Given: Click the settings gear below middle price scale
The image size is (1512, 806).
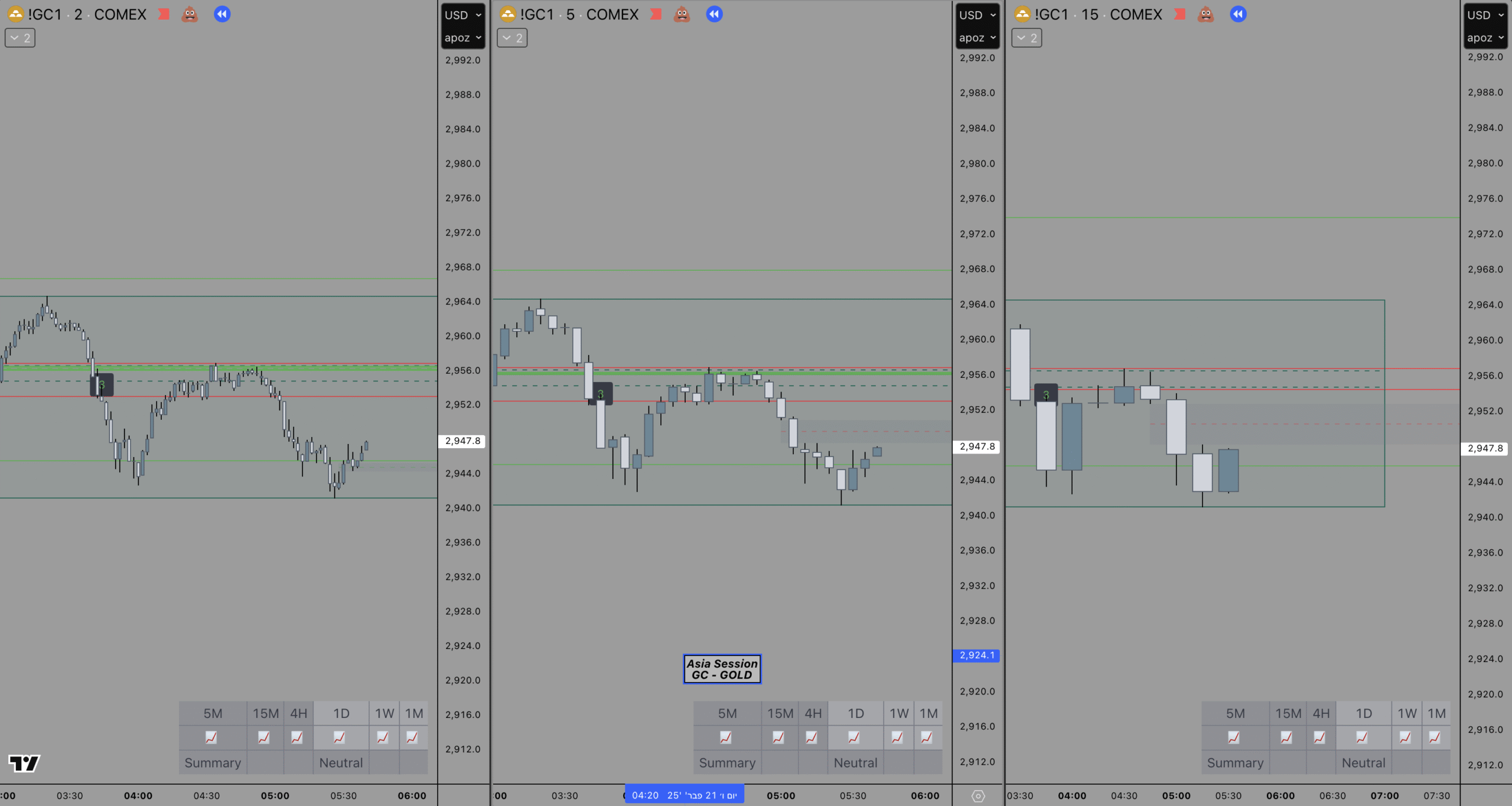Looking at the screenshot, I should [x=978, y=796].
